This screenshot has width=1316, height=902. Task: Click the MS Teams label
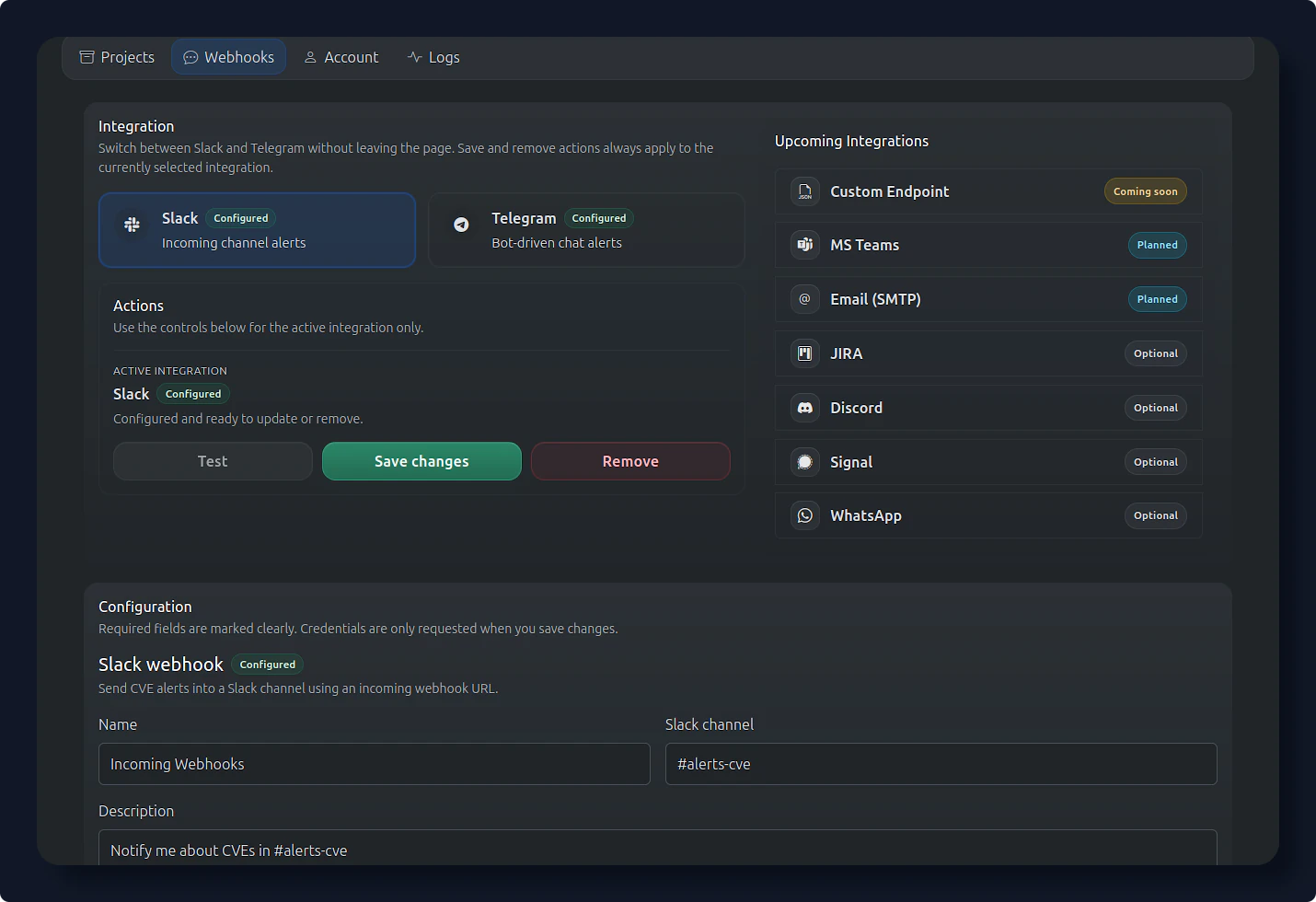pyautogui.click(x=865, y=245)
